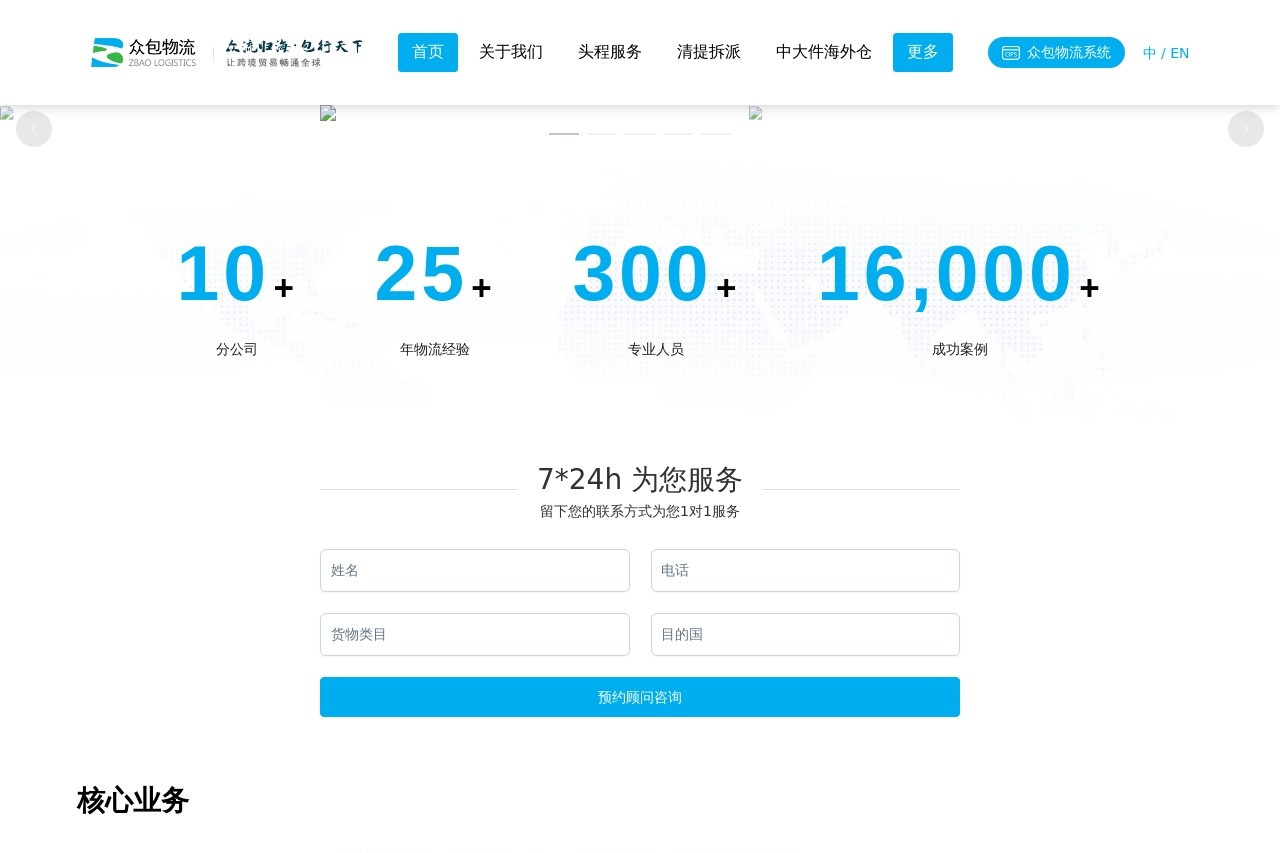This screenshot has width=1280, height=853.
Task: Jump to the fifth carousel indicator
Action: 716,133
